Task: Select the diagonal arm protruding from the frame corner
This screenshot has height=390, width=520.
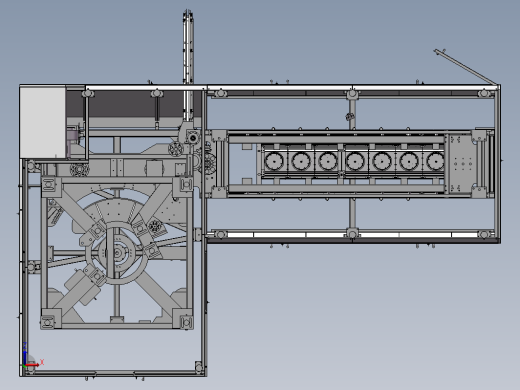Action: [x=466, y=67]
